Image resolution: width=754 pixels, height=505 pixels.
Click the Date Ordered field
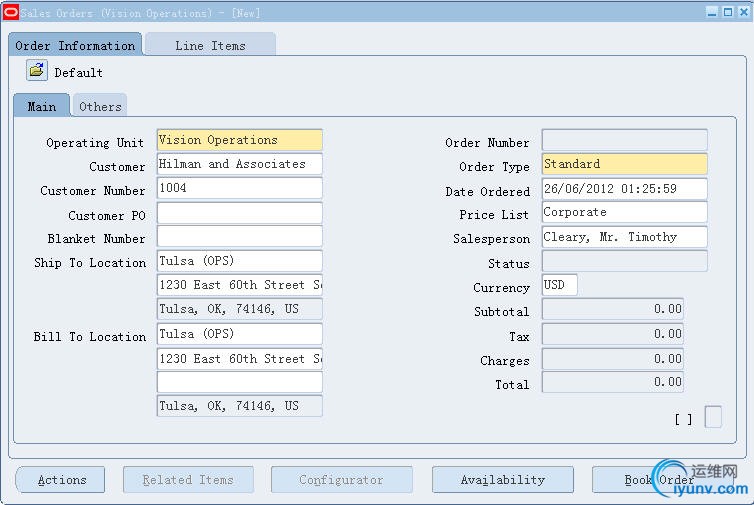coord(625,189)
